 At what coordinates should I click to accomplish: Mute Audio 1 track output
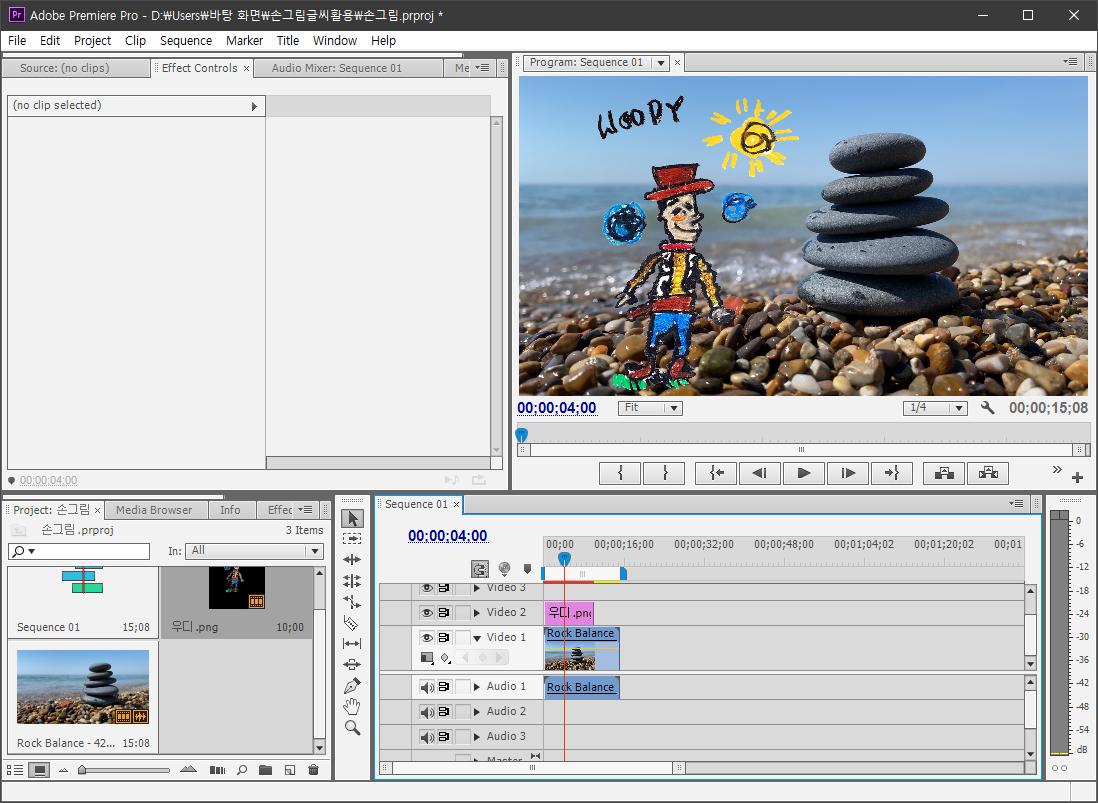click(x=426, y=687)
